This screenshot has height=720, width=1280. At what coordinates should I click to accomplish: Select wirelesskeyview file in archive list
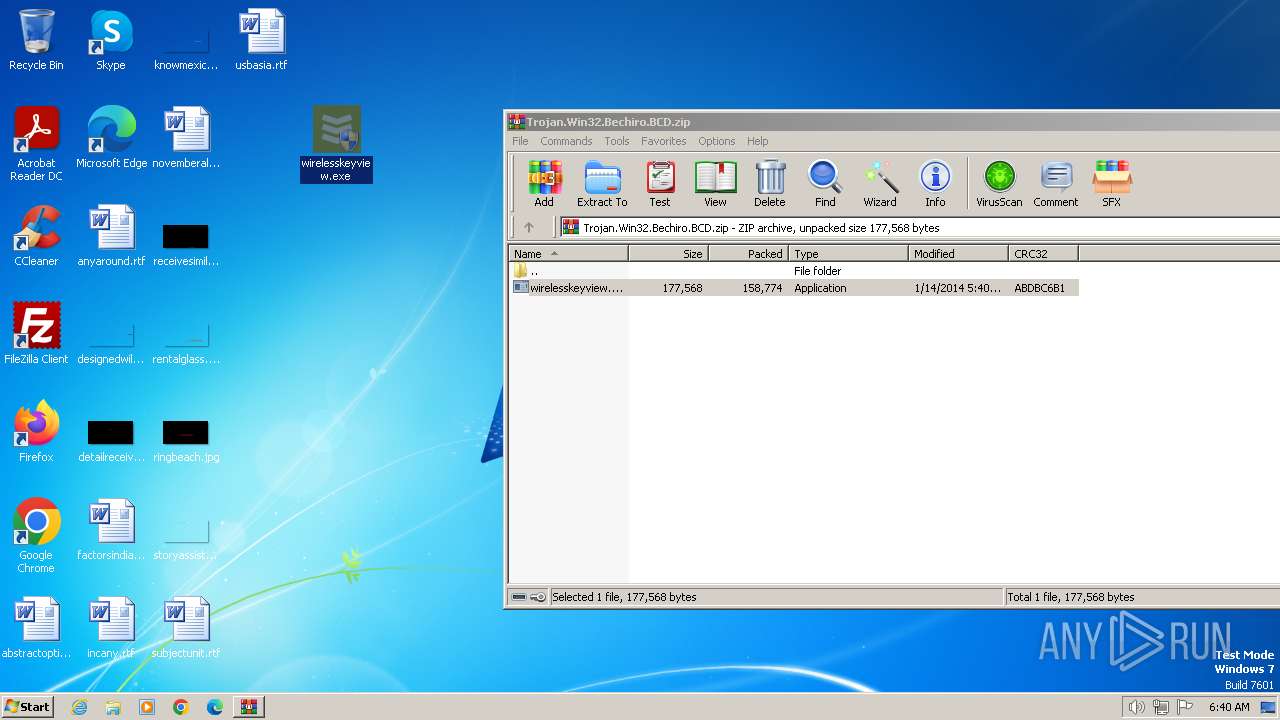click(794, 288)
